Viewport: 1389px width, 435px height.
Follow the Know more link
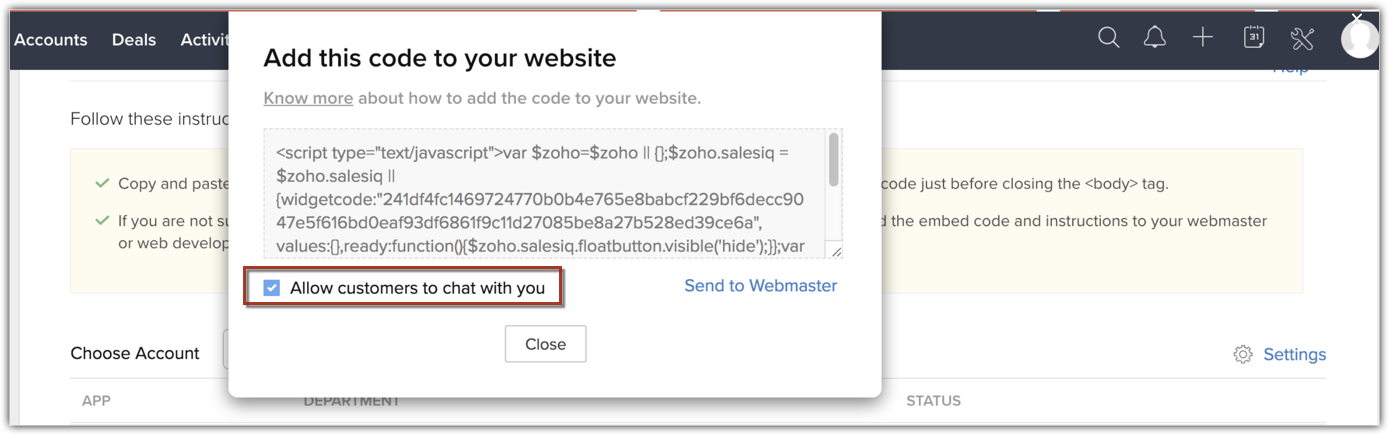(x=308, y=98)
